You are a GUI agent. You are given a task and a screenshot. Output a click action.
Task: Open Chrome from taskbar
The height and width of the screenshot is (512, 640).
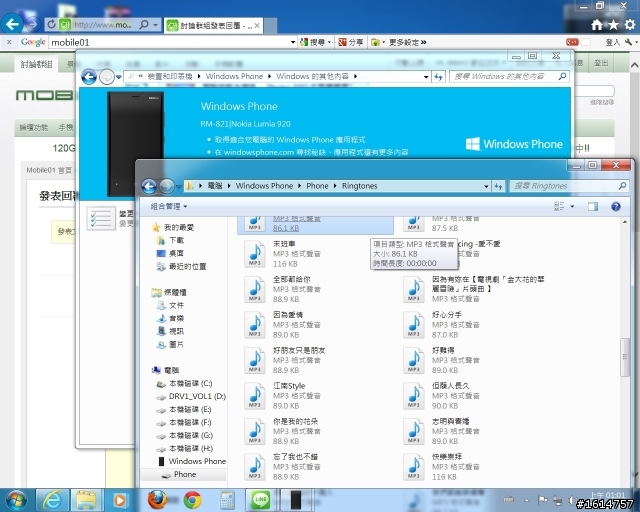(x=192, y=500)
